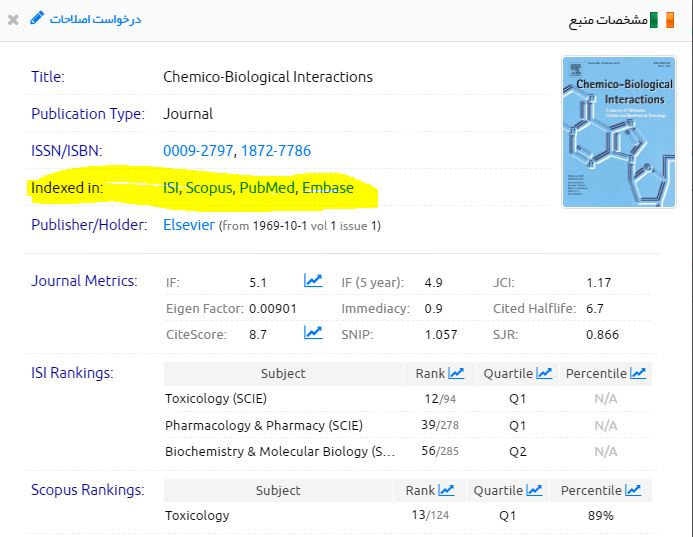Image resolution: width=693 pixels, height=537 pixels.
Task: Click the PubMed index link
Action: tap(267, 188)
